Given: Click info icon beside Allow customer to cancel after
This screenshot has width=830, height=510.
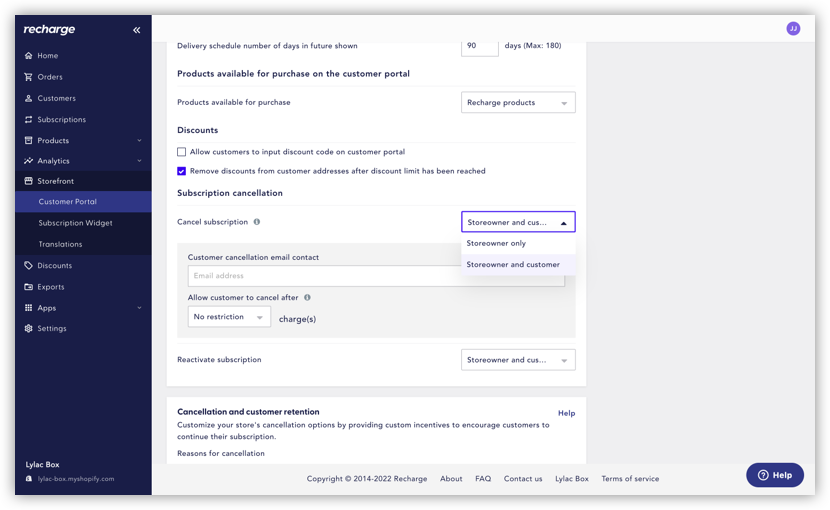Looking at the screenshot, I should (x=307, y=298).
